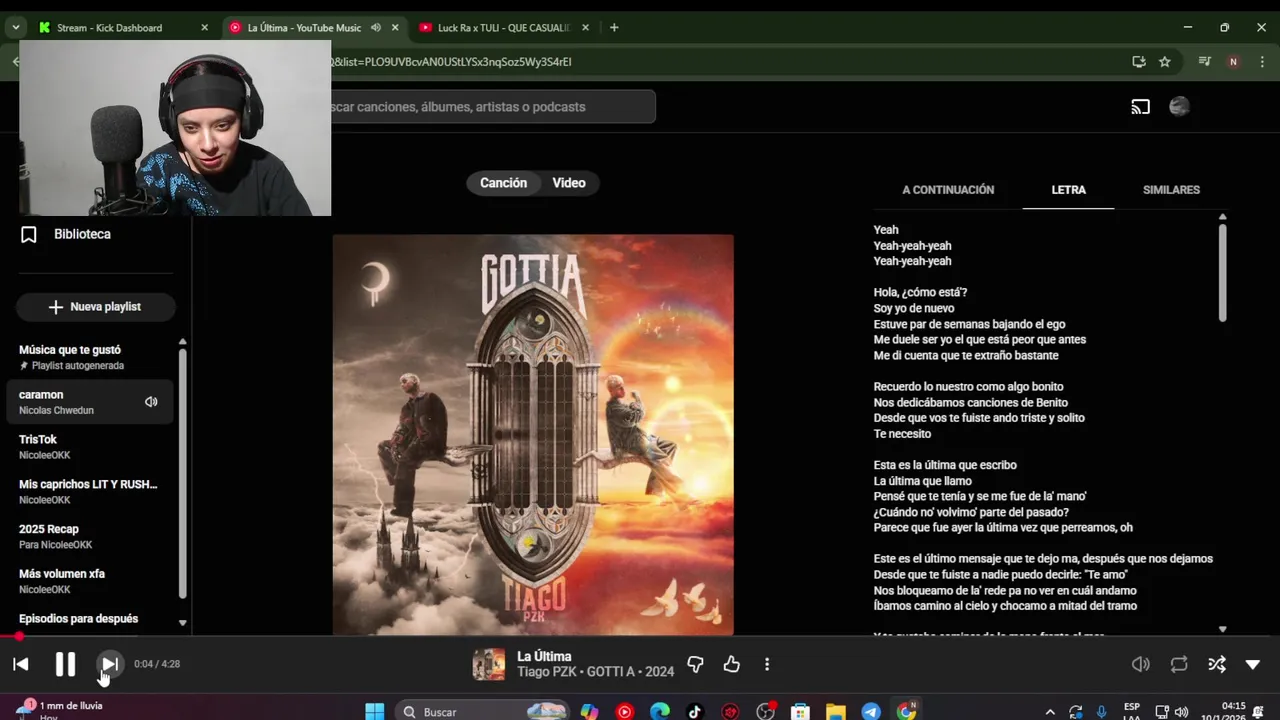This screenshot has height=720, width=1280.
Task: Collapse the player page with down arrow
Action: pos(1253,664)
